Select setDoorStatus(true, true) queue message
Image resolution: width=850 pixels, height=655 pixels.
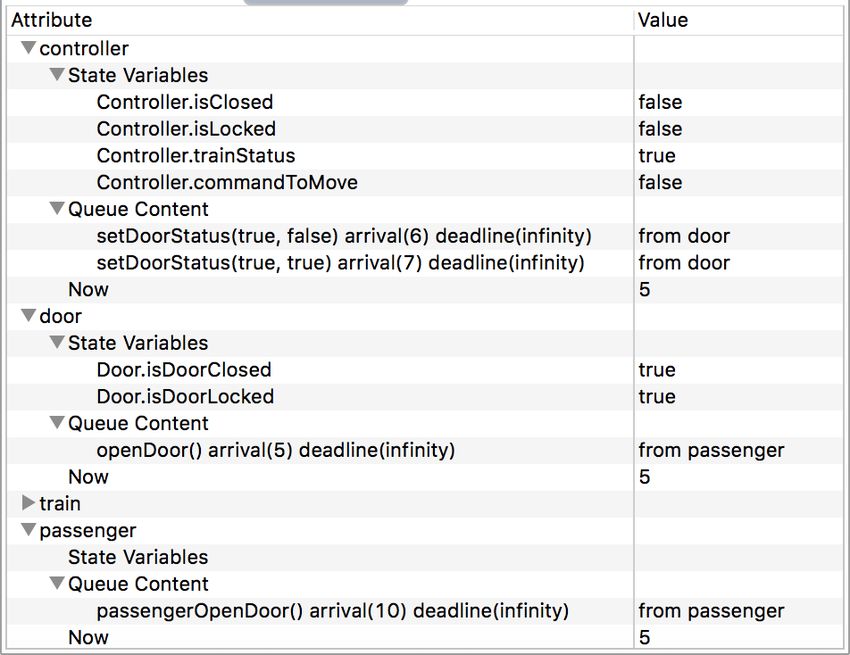tap(340, 262)
